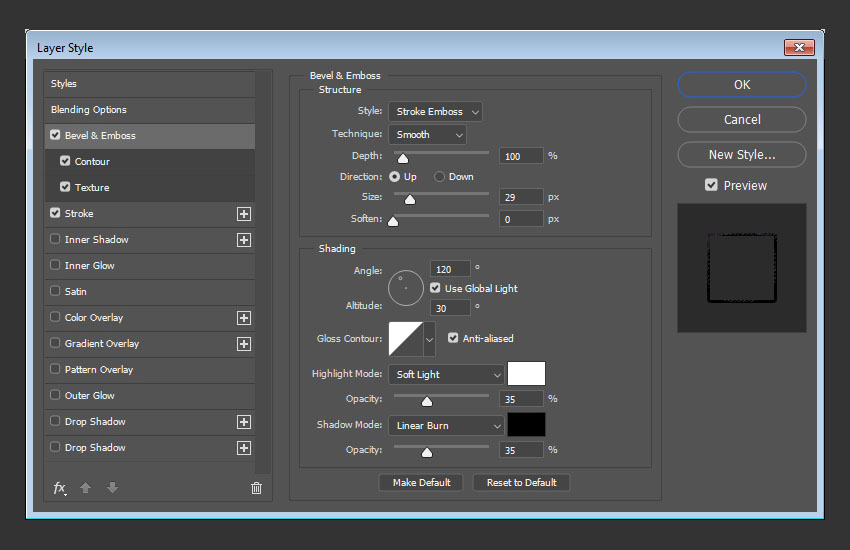Click the Depth value input field

(520, 156)
